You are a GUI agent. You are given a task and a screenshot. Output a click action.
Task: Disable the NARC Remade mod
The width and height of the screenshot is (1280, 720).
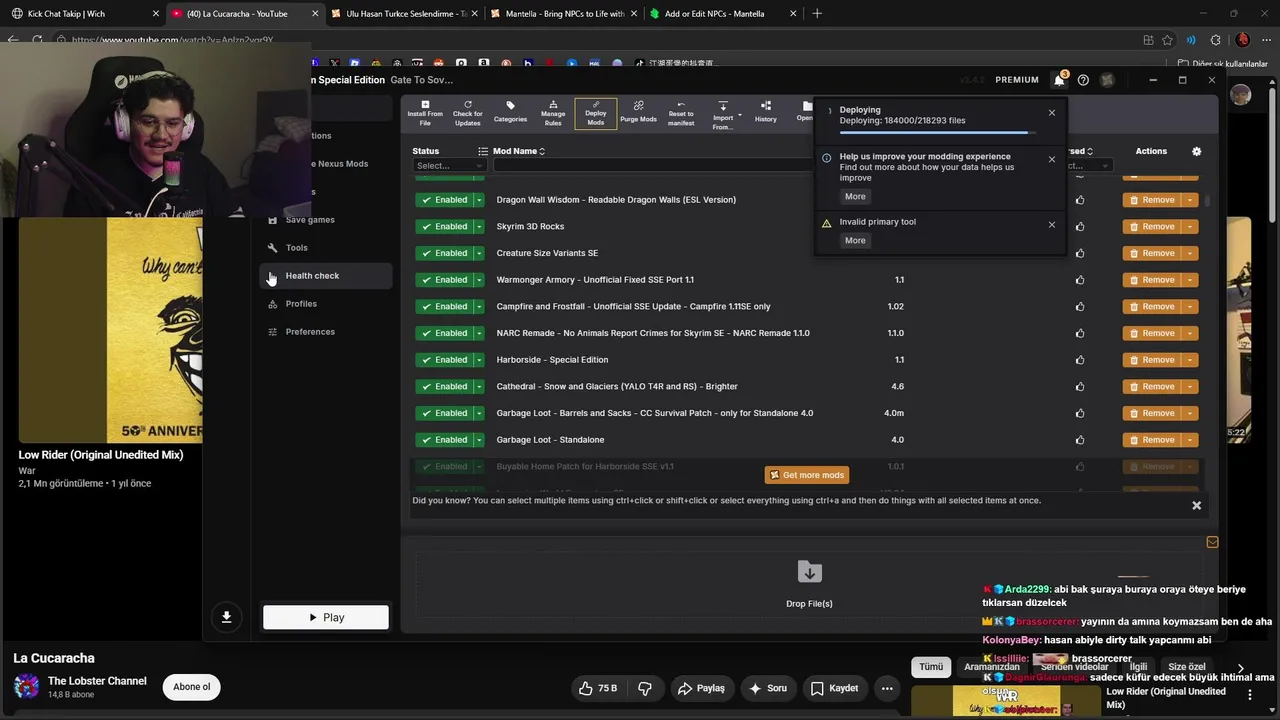point(444,333)
